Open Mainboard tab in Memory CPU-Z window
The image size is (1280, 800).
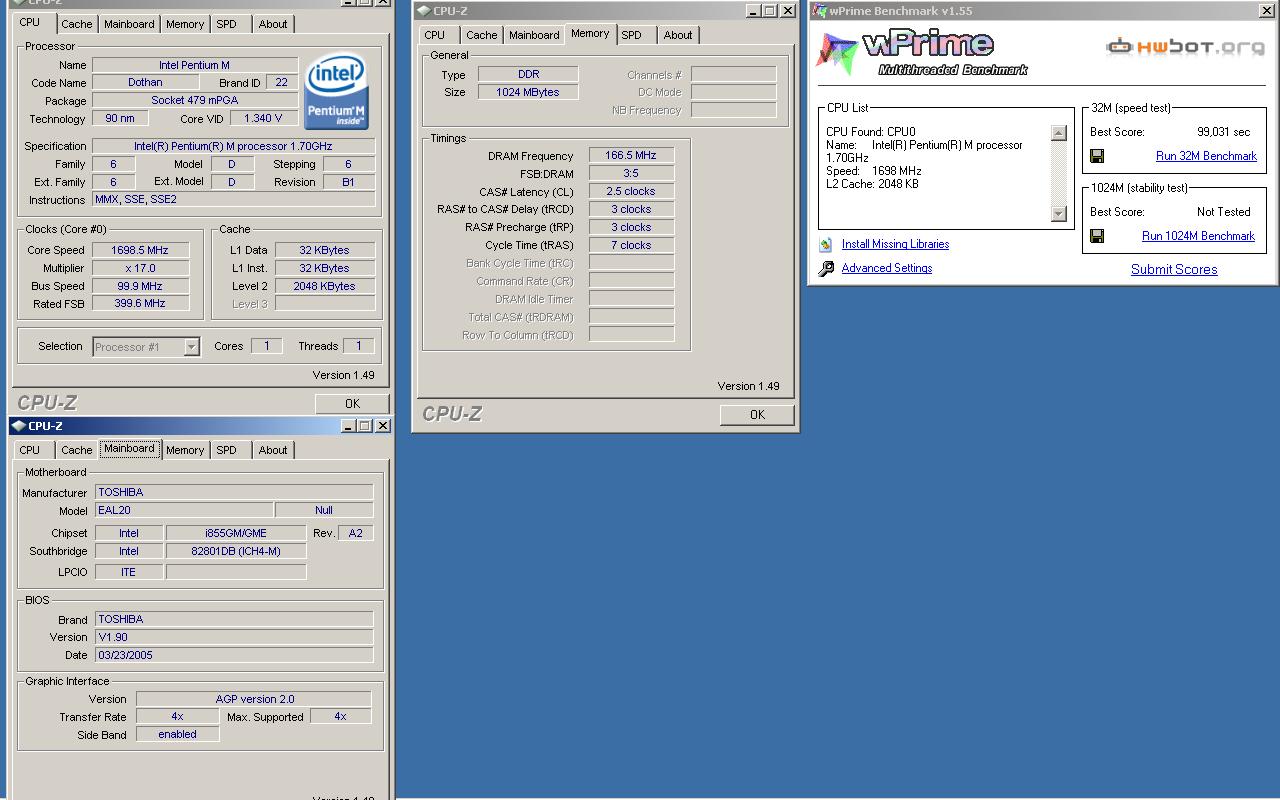point(534,35)
